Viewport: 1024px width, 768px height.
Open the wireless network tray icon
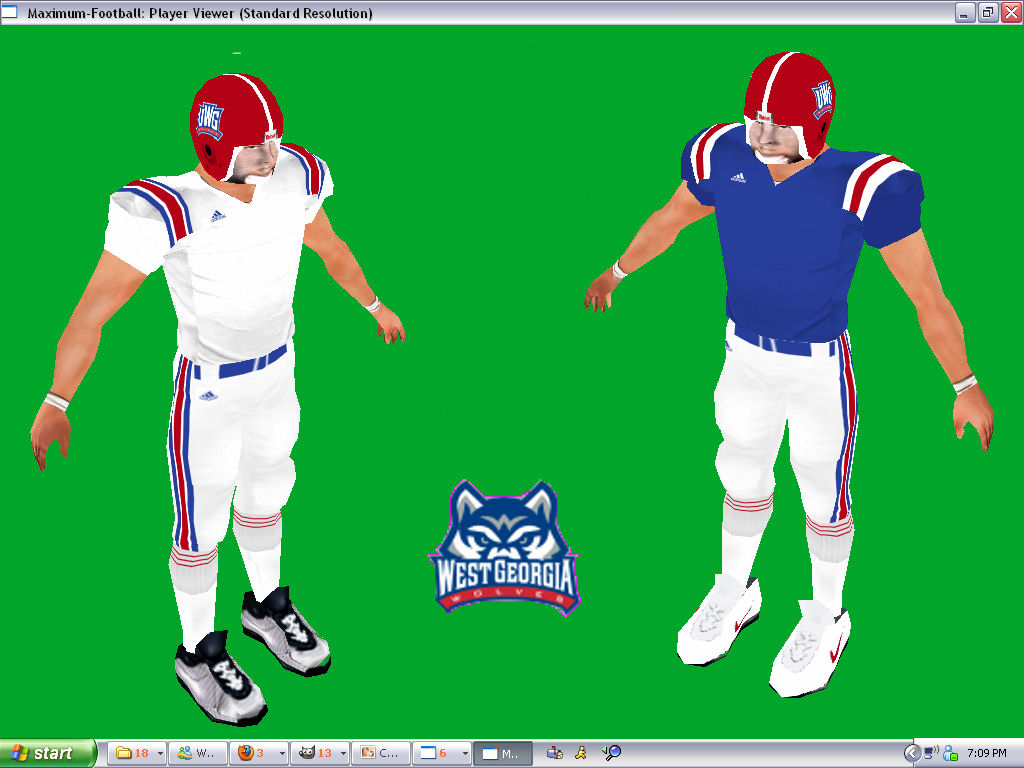pyautogui.click(x=931, y=753)
